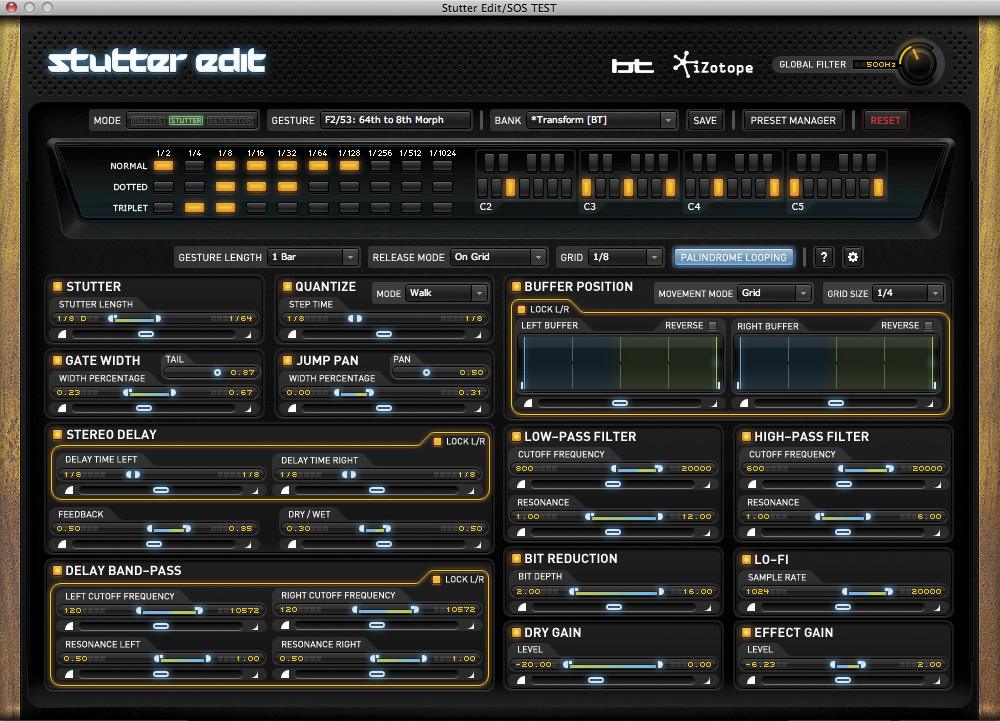Toggle the Lo-Fi module indicator
1000x721 pixels.
pos(746,560)
